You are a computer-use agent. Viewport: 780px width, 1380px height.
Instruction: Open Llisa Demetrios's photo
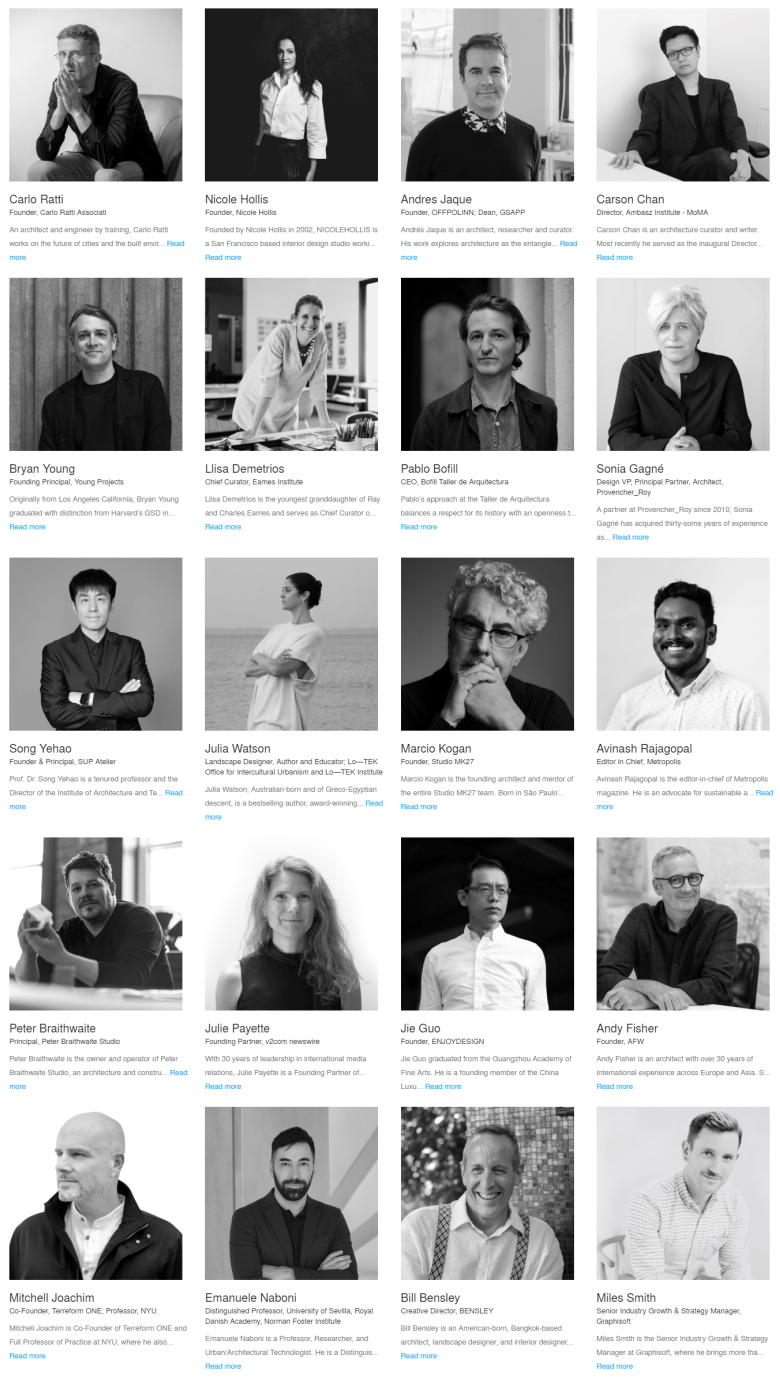pos(291,365)
